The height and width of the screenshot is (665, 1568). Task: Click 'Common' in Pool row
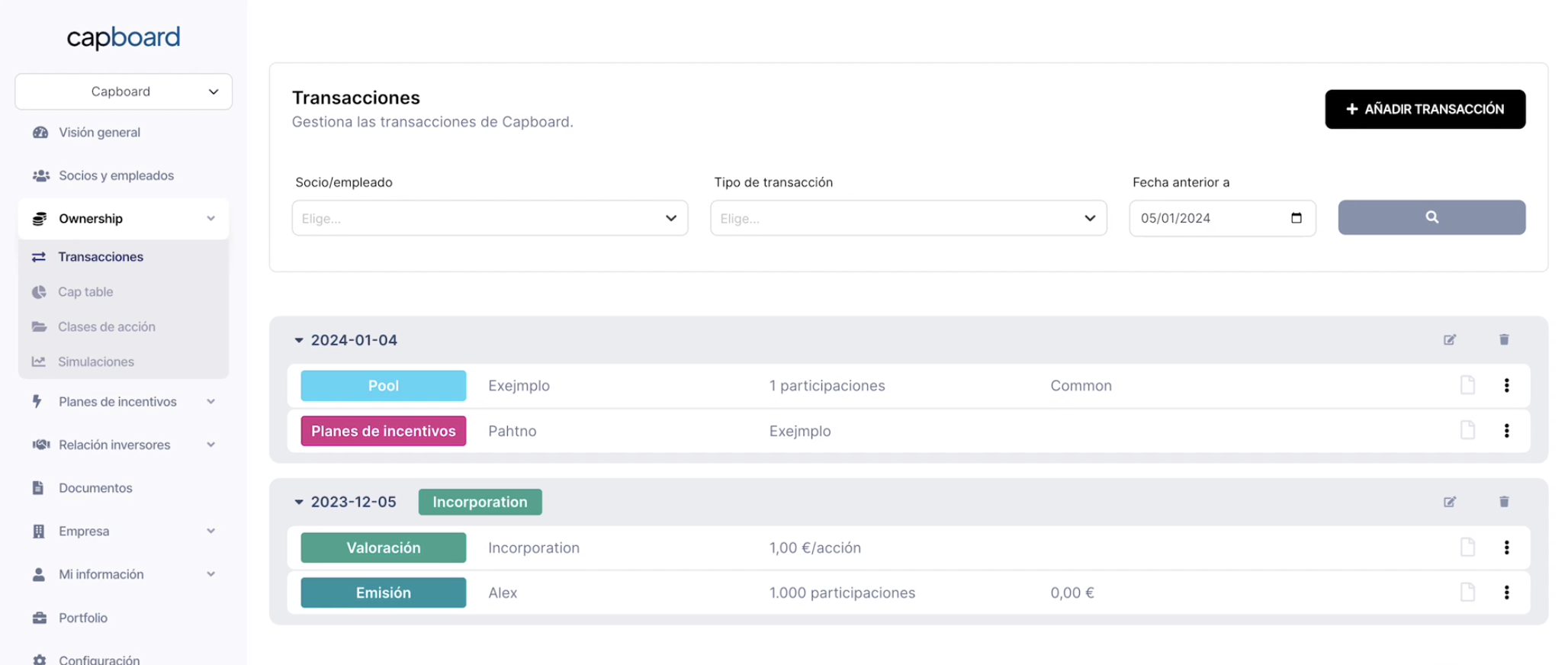coord(1081,386)
